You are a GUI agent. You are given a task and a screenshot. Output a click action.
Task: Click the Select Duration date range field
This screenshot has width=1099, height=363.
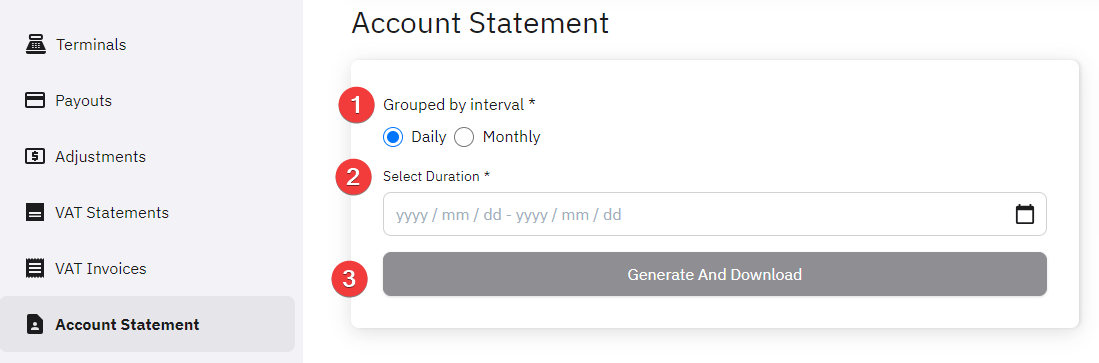pyautogui.click(x=714, y=214)
